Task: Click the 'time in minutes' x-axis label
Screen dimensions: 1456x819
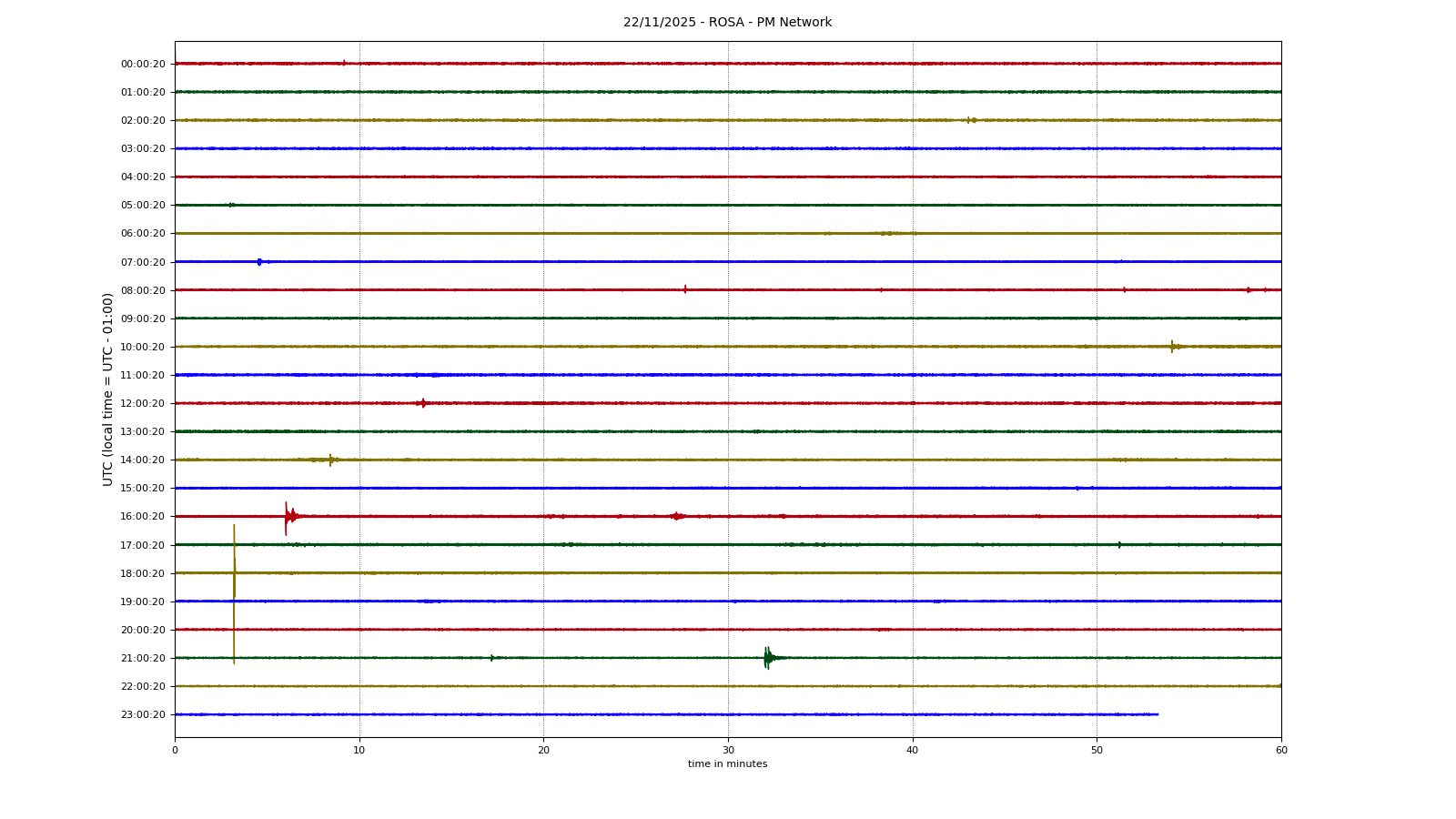Action: [727, 764]
